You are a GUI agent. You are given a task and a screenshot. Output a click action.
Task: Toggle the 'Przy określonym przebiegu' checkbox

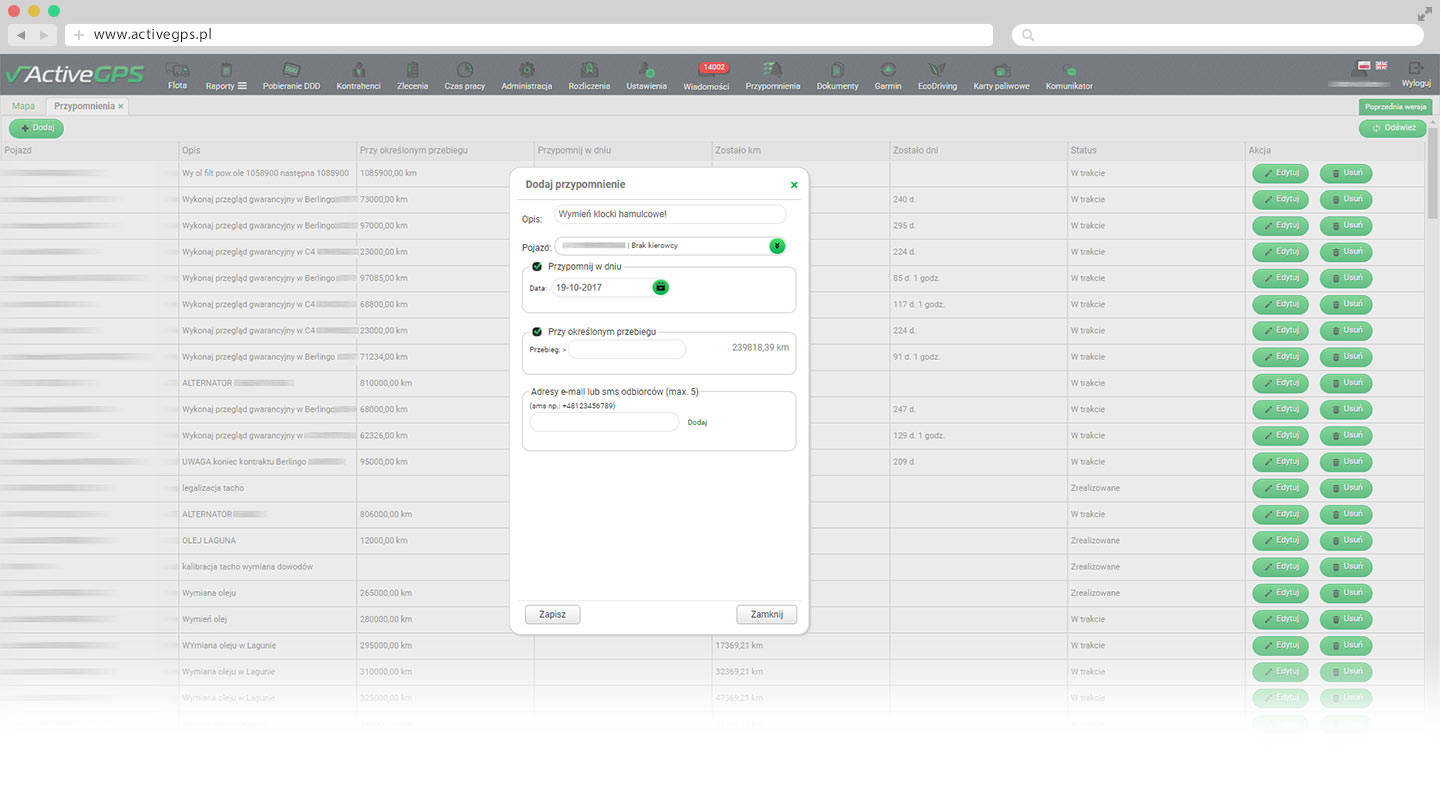click(537, 331)
